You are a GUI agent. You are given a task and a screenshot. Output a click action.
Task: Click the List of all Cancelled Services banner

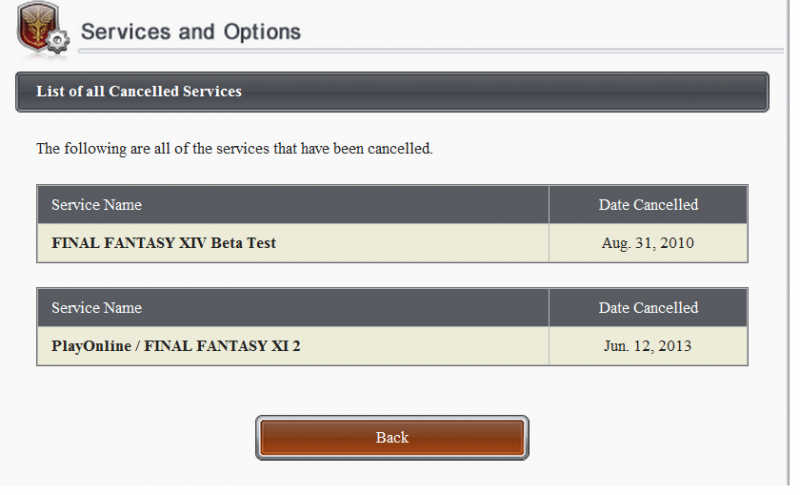(x=392, y=92)
